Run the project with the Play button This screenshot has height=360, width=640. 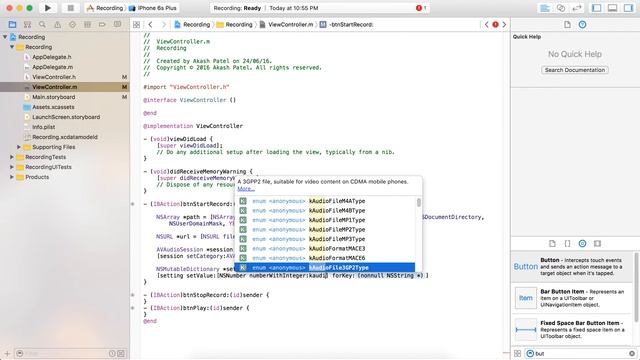tap(48, 8)
